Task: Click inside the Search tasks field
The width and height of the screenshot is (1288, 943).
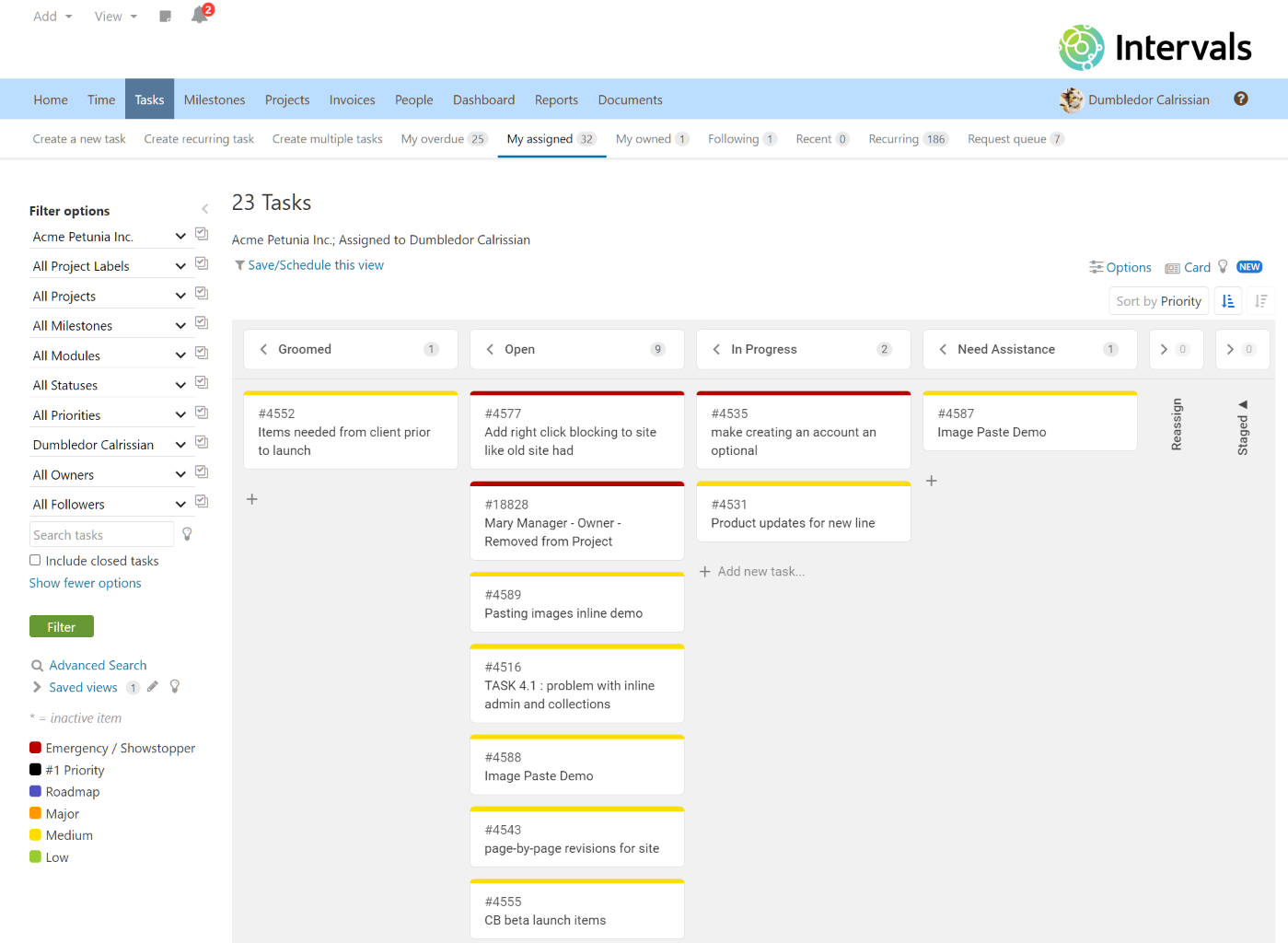Action: (x=101, y=535)
